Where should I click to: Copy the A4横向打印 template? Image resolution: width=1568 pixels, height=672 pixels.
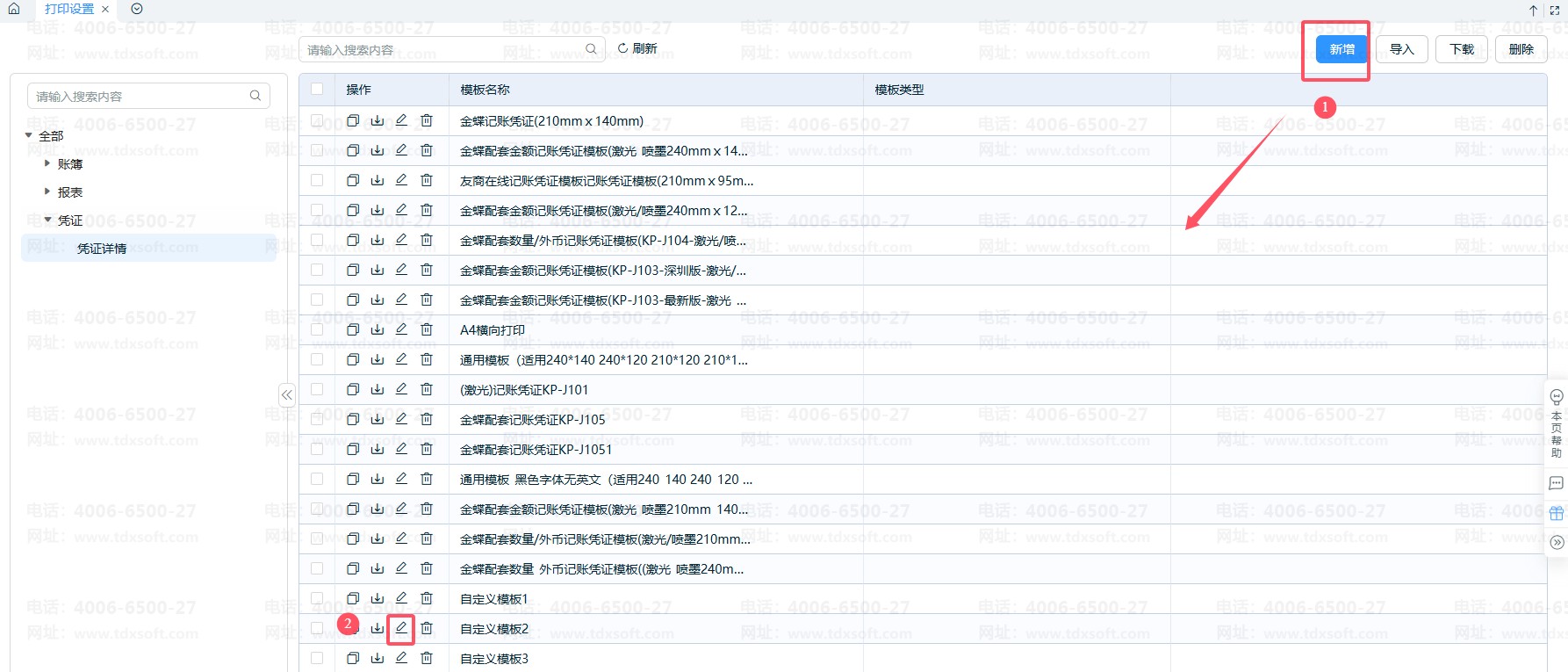[353, 329]
